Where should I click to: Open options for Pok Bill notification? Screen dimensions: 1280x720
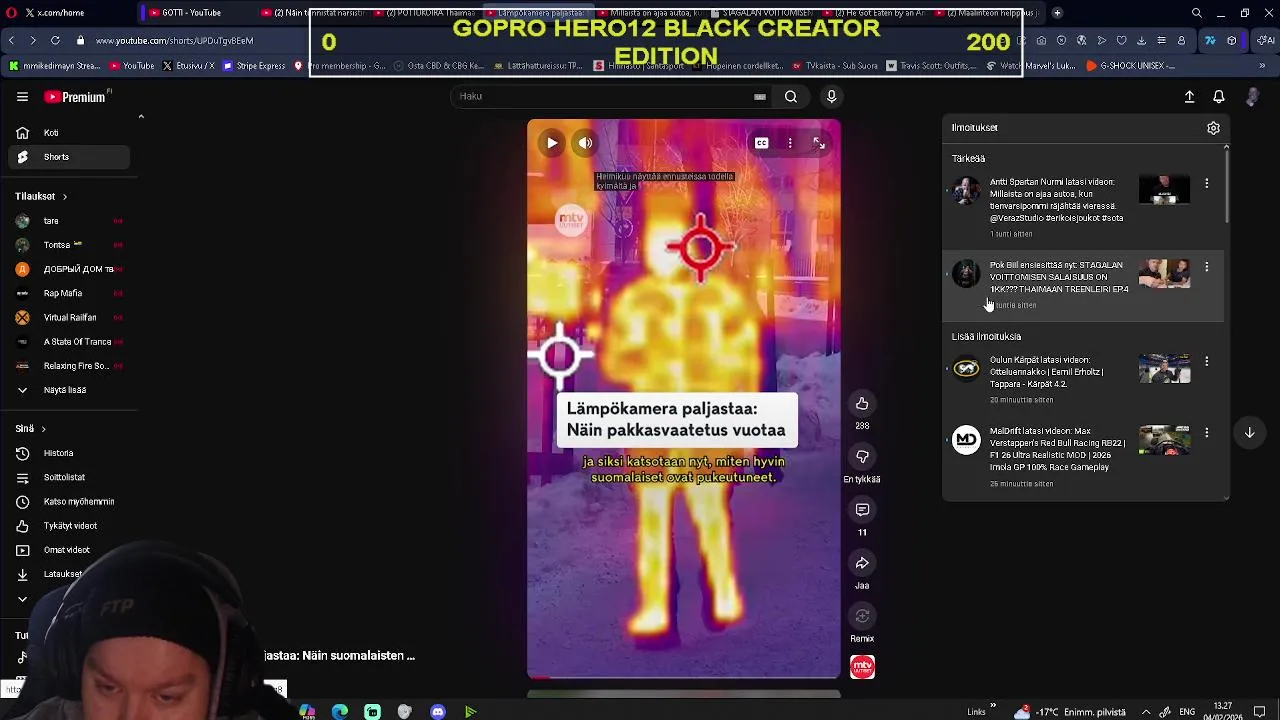click(1206, 267)
